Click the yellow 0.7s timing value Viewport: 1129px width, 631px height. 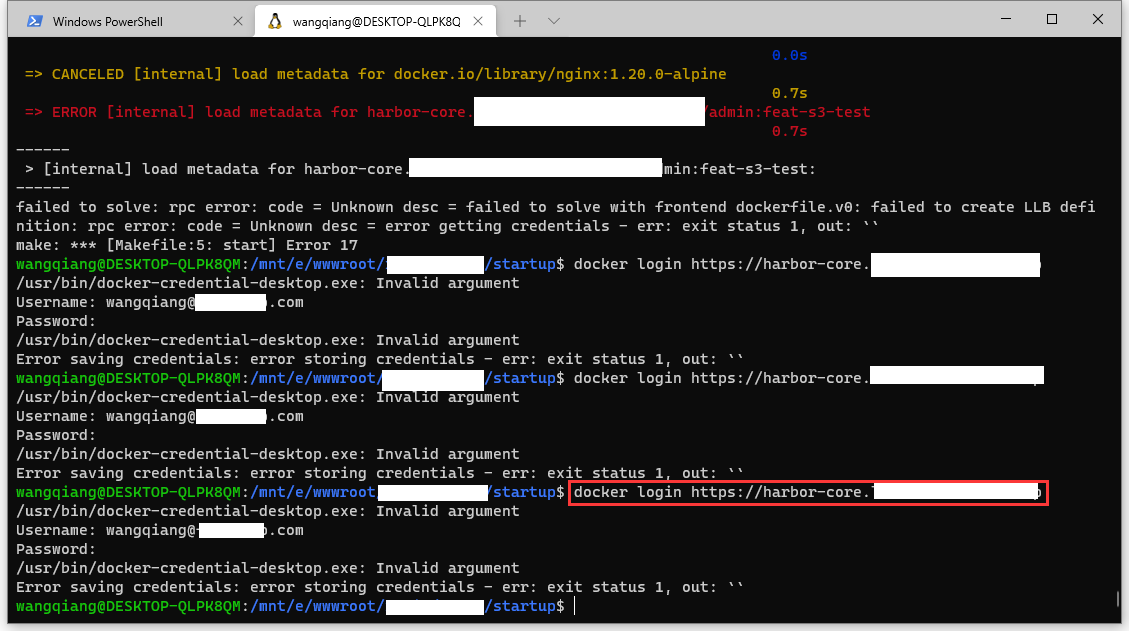pyautogui.click(x=789, y=94)
